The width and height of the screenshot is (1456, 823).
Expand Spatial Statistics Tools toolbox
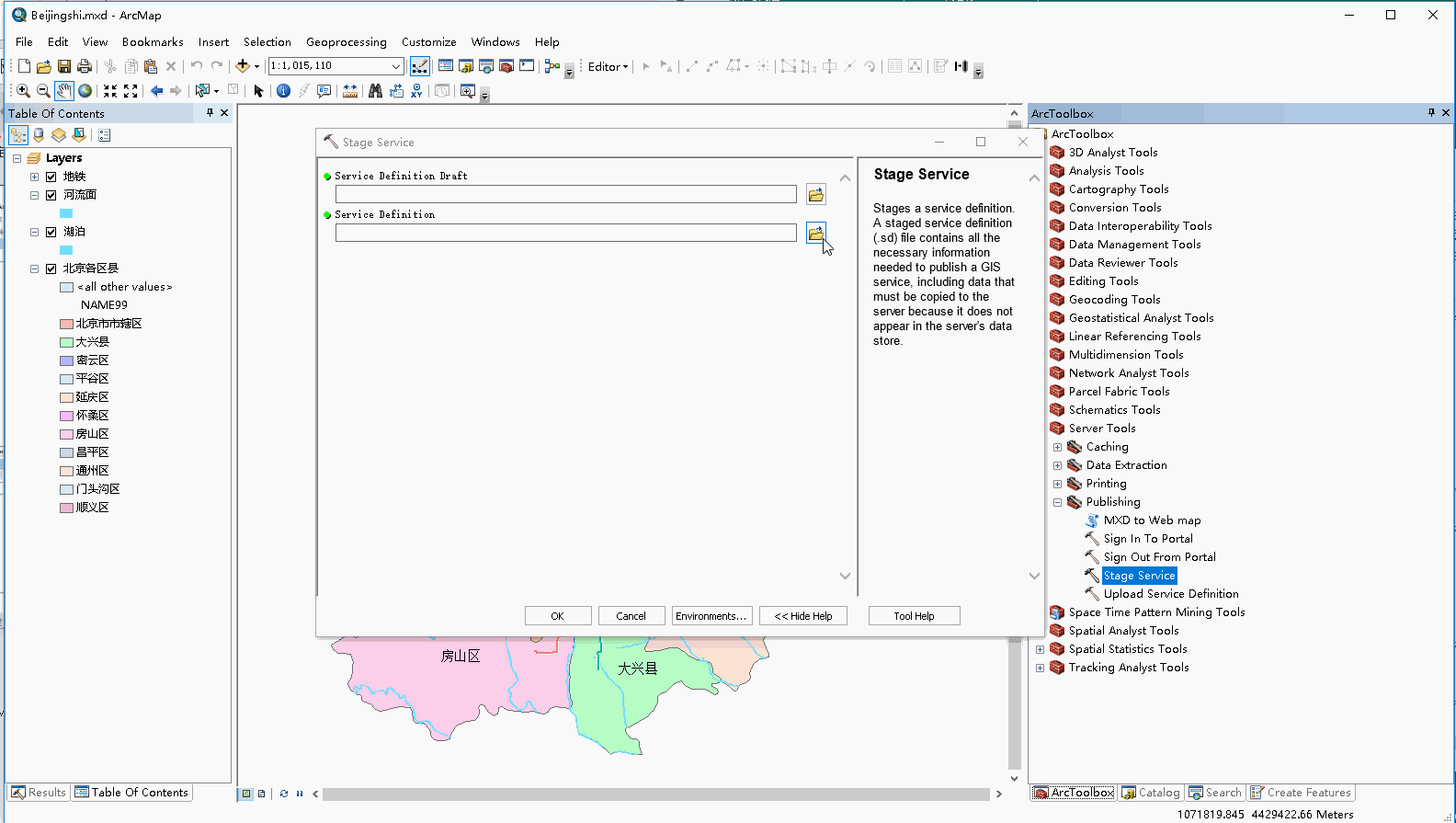coord(1040,649)
